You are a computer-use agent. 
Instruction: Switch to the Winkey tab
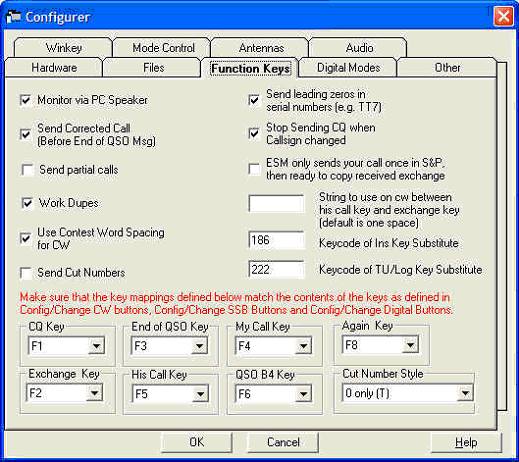pyautogui.click(x=63, y=48)
